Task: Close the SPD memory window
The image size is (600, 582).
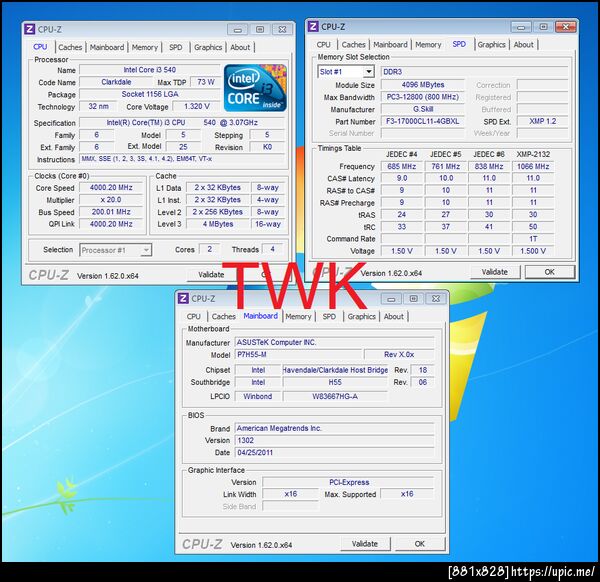Action: pos(566,27)
